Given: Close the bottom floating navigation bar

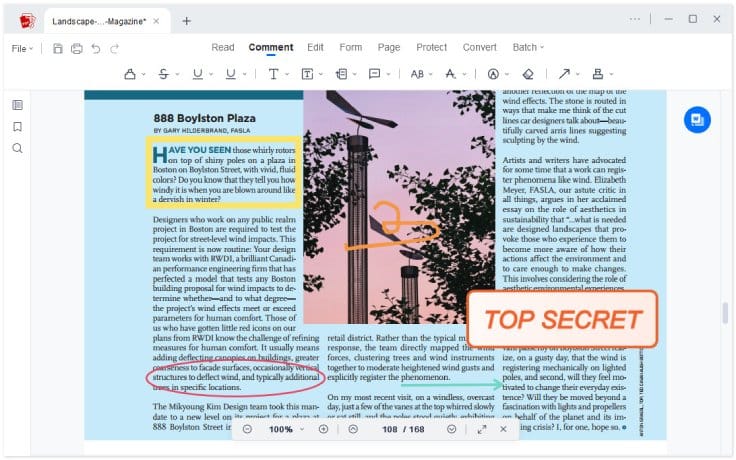Looking at the screenshot, I should pos(503,429).
